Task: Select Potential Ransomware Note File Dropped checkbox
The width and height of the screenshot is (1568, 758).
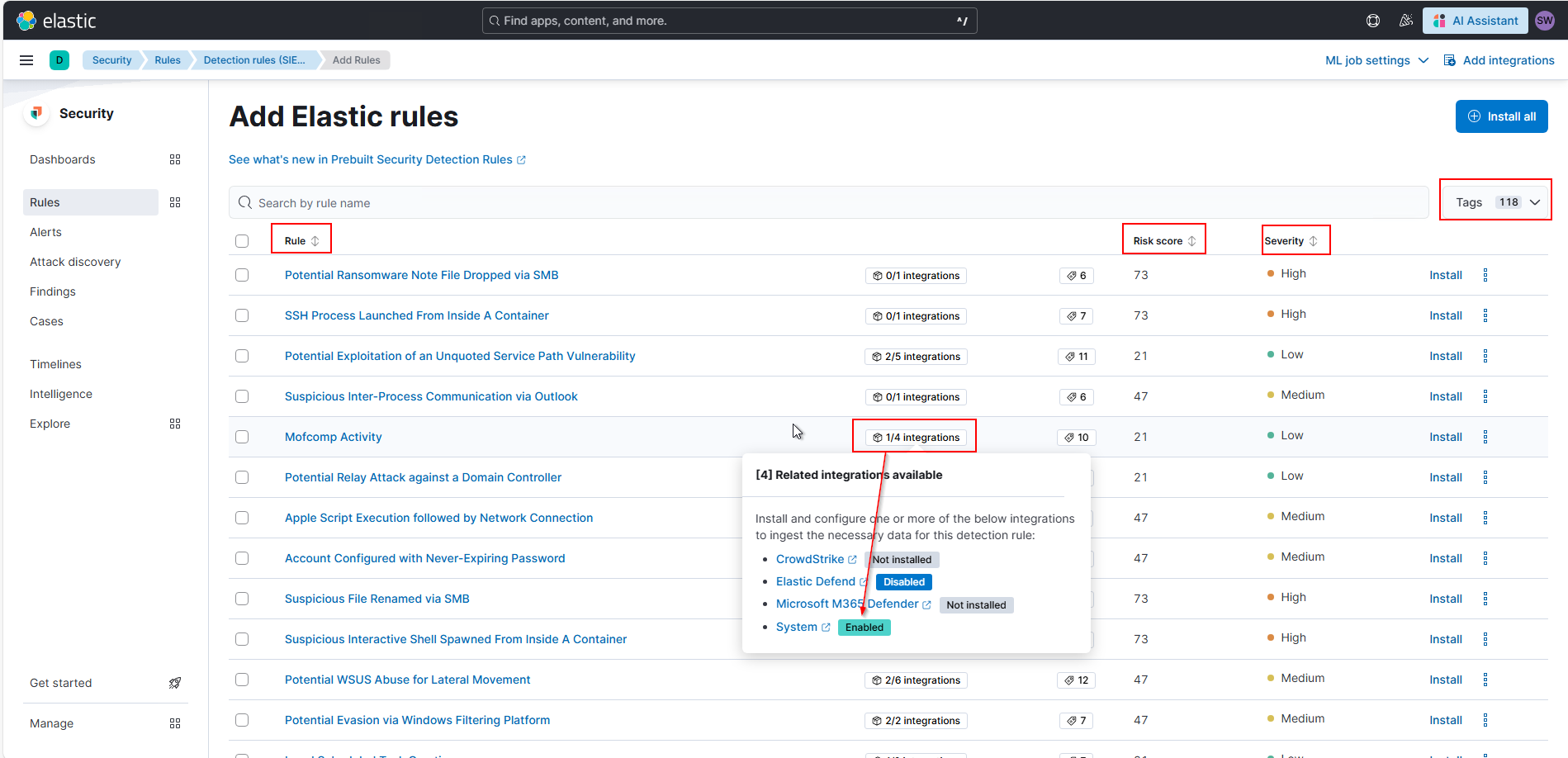Action: 242,275
